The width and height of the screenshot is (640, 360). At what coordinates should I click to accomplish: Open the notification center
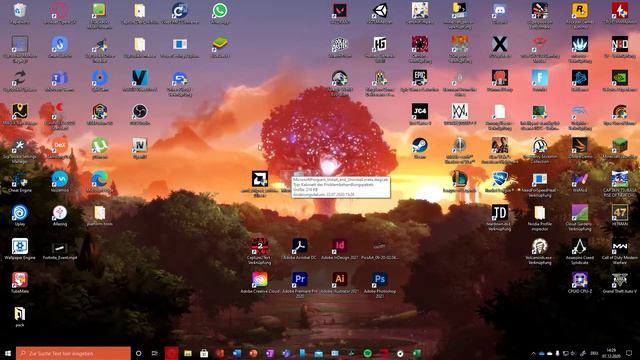tap(629, 353)
